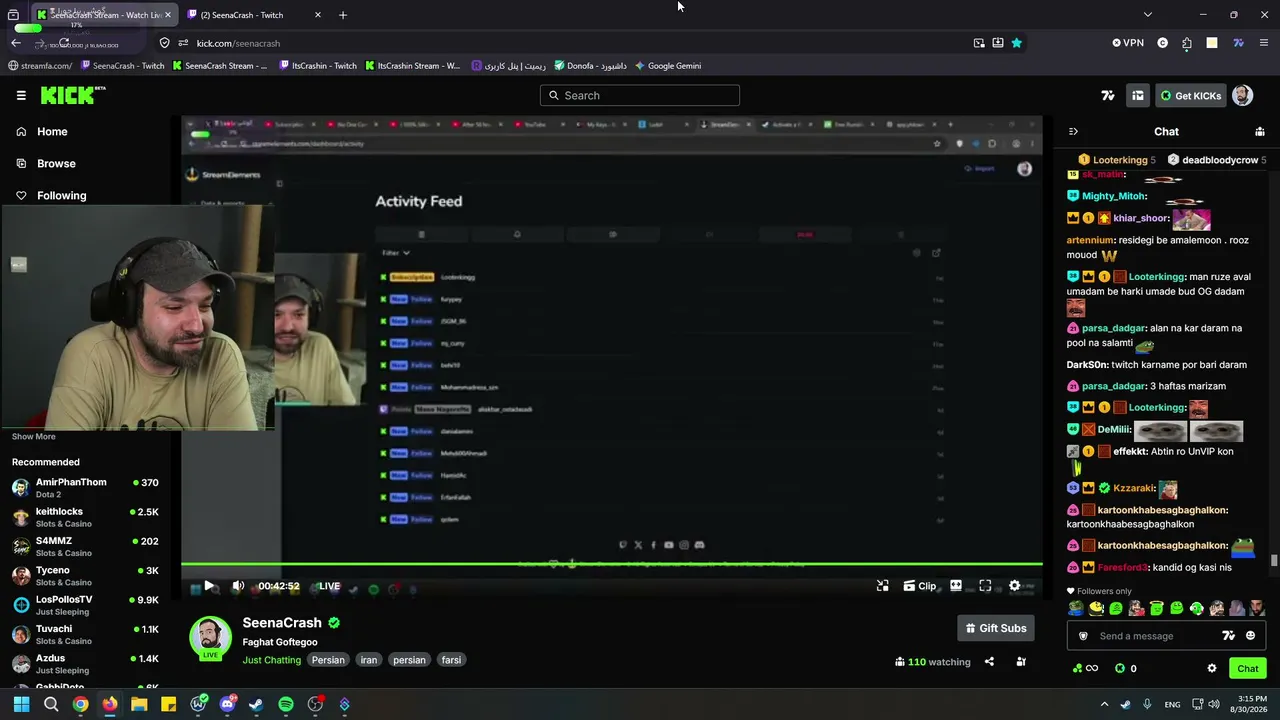Click the chat scrollbar
This screenshot has width=1280, height=720.
tap(1274, 560)
